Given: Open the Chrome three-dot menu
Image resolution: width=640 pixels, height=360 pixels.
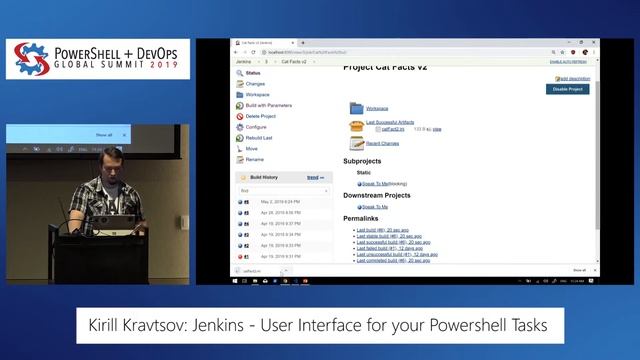Looking at the screenshot, I should (594, 52).
